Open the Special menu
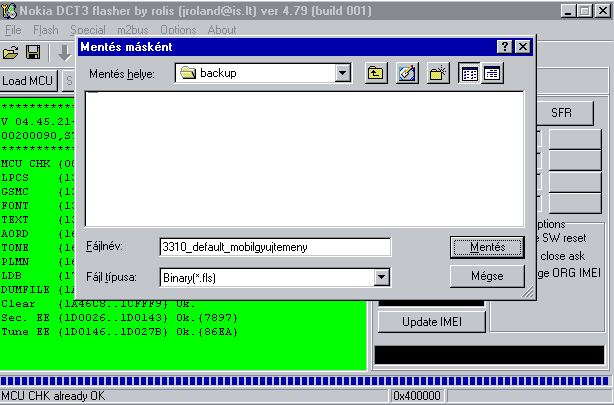The height and width of the screenshot is (405, 614). (x=88, y=30)
